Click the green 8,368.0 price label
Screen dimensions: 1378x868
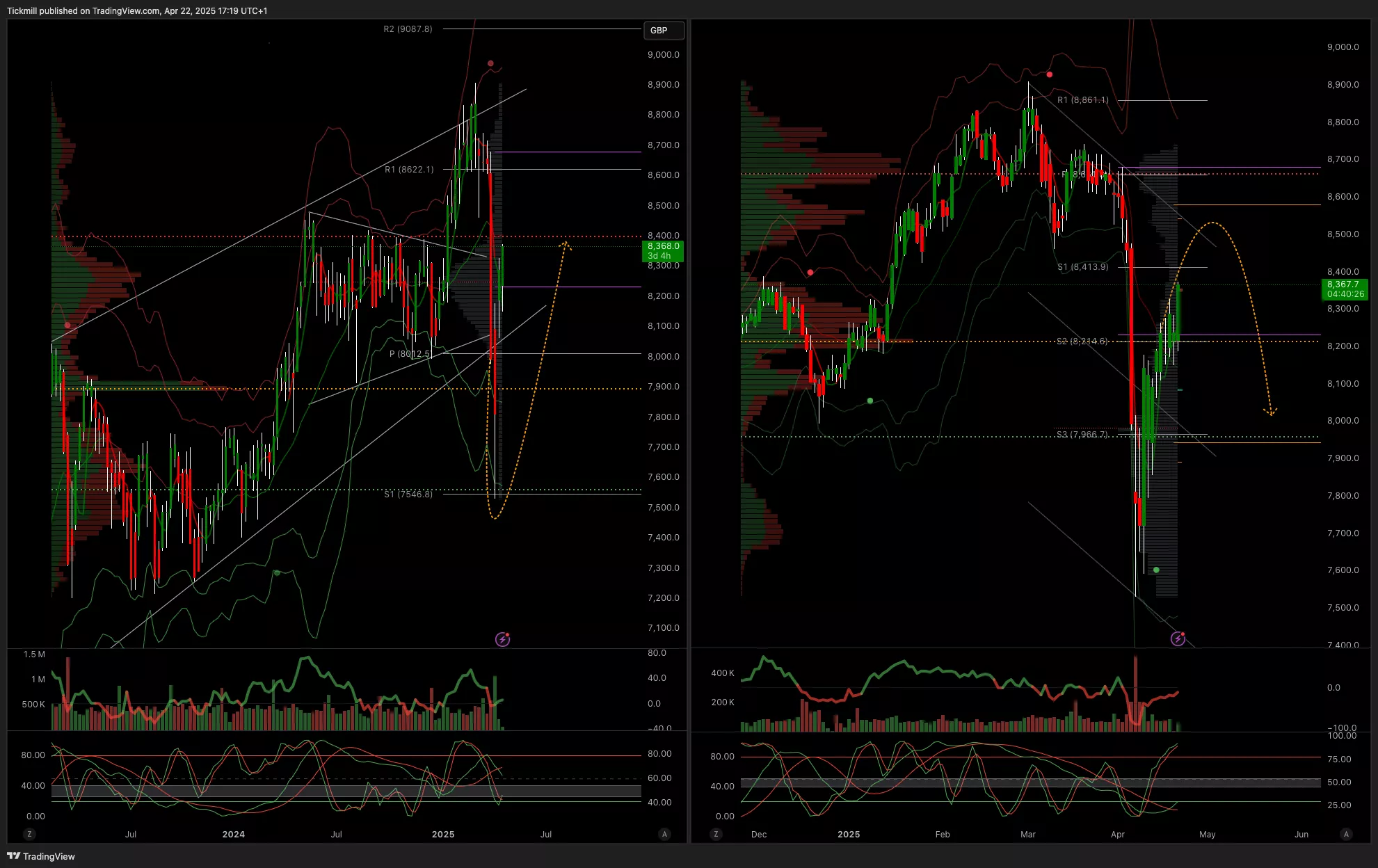pos(662,250)
